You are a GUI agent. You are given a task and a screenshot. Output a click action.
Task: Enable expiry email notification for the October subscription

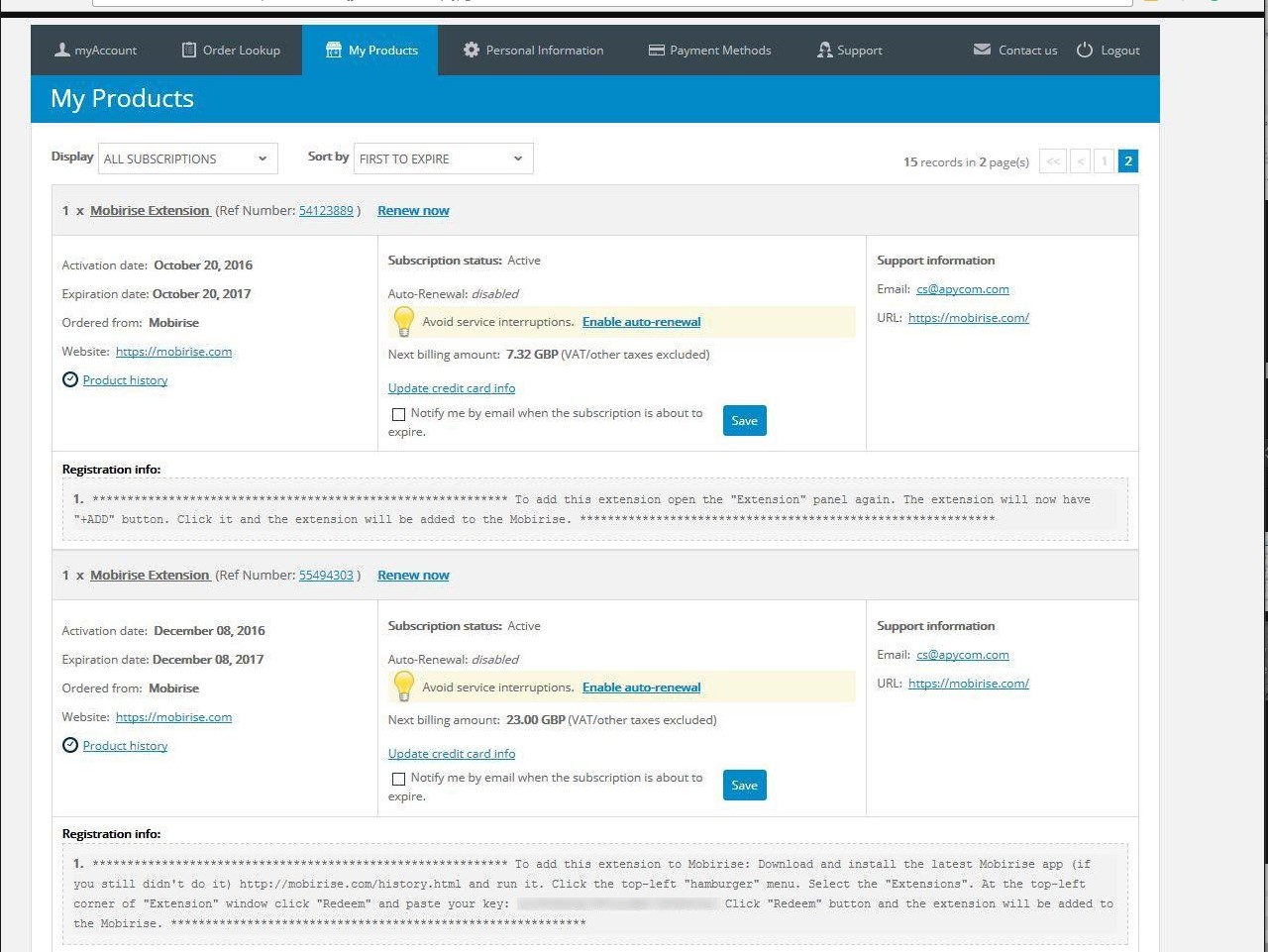coord(398,414)
